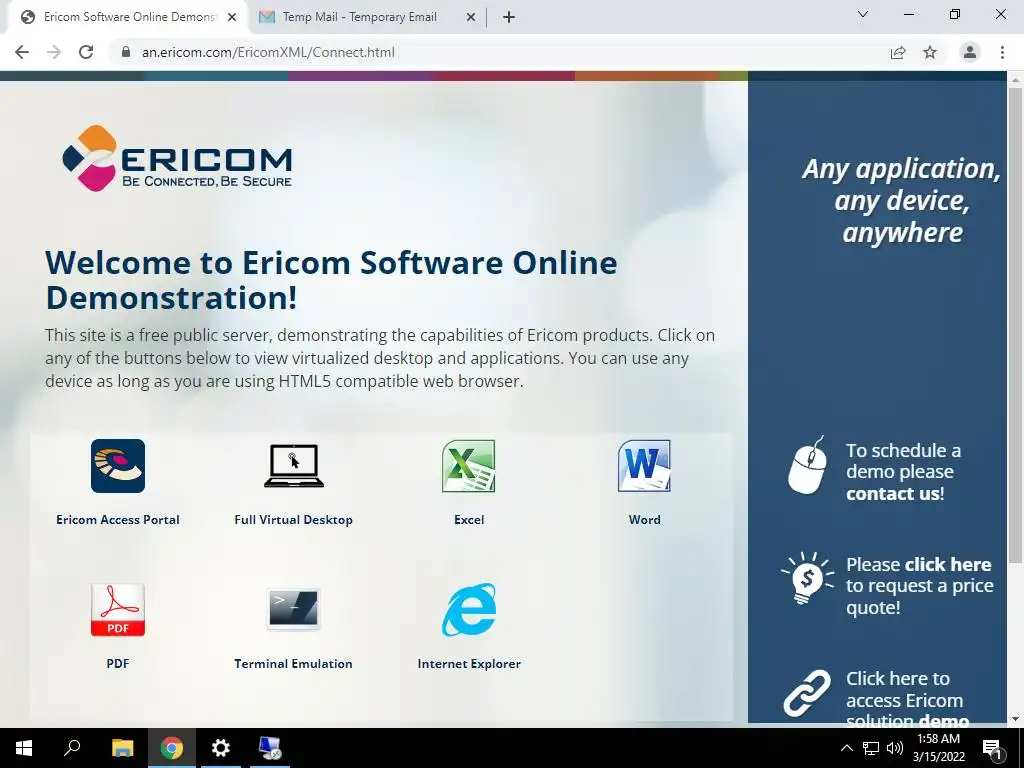Click the lightbulb price quote icon
Screen dimensions: 1024x768
pyautogui.click(x=808, y=578)
